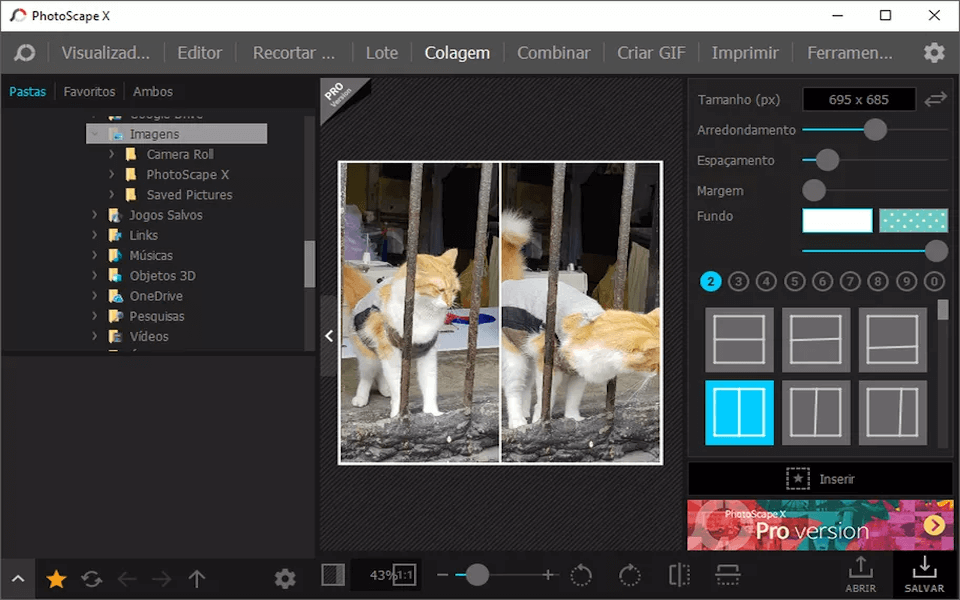The width and height of the screenshot is (960, 600).
Task: Switch to Favoritos folder tab
Action: pos(89,92)
